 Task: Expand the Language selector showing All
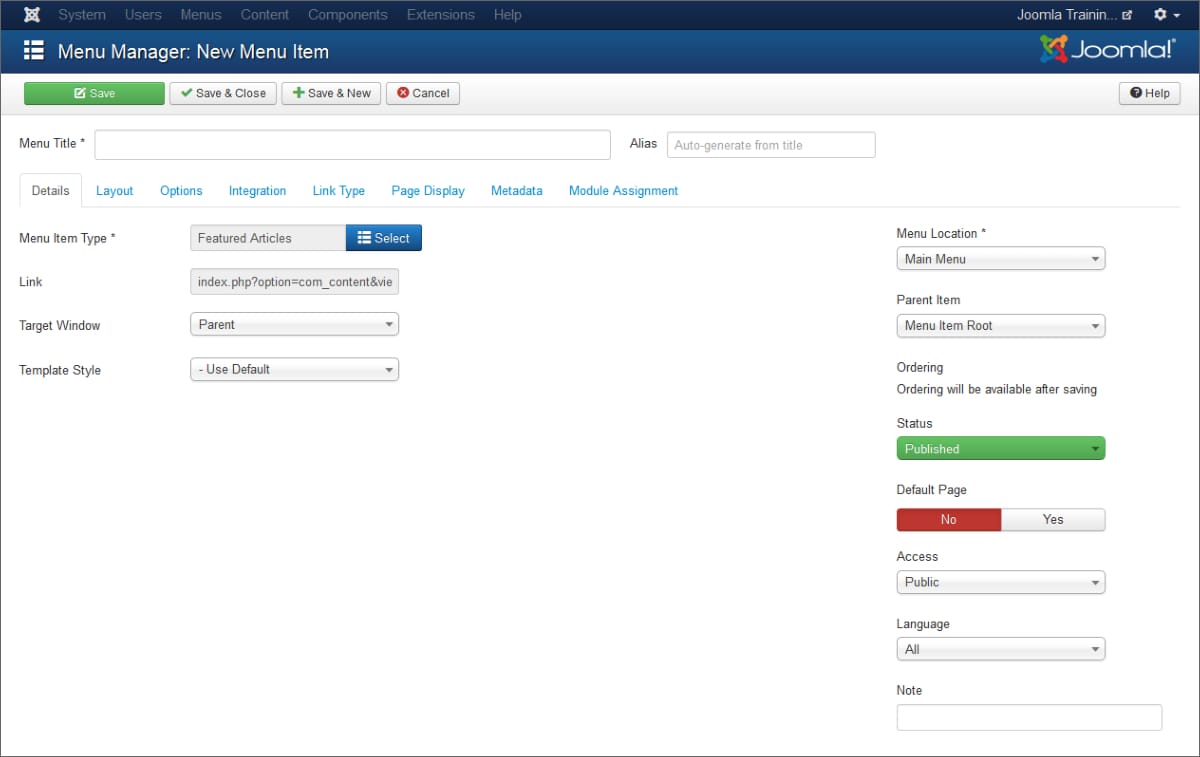[x=1000, y=648]
